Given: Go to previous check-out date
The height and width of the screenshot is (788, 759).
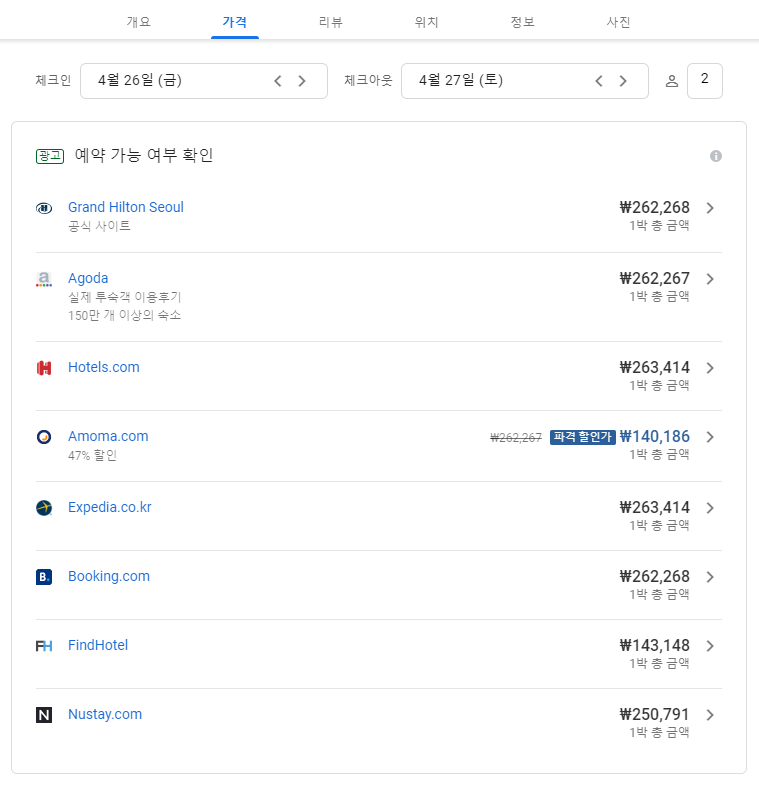Looking at the screenshot, I should tap(599, 81).
